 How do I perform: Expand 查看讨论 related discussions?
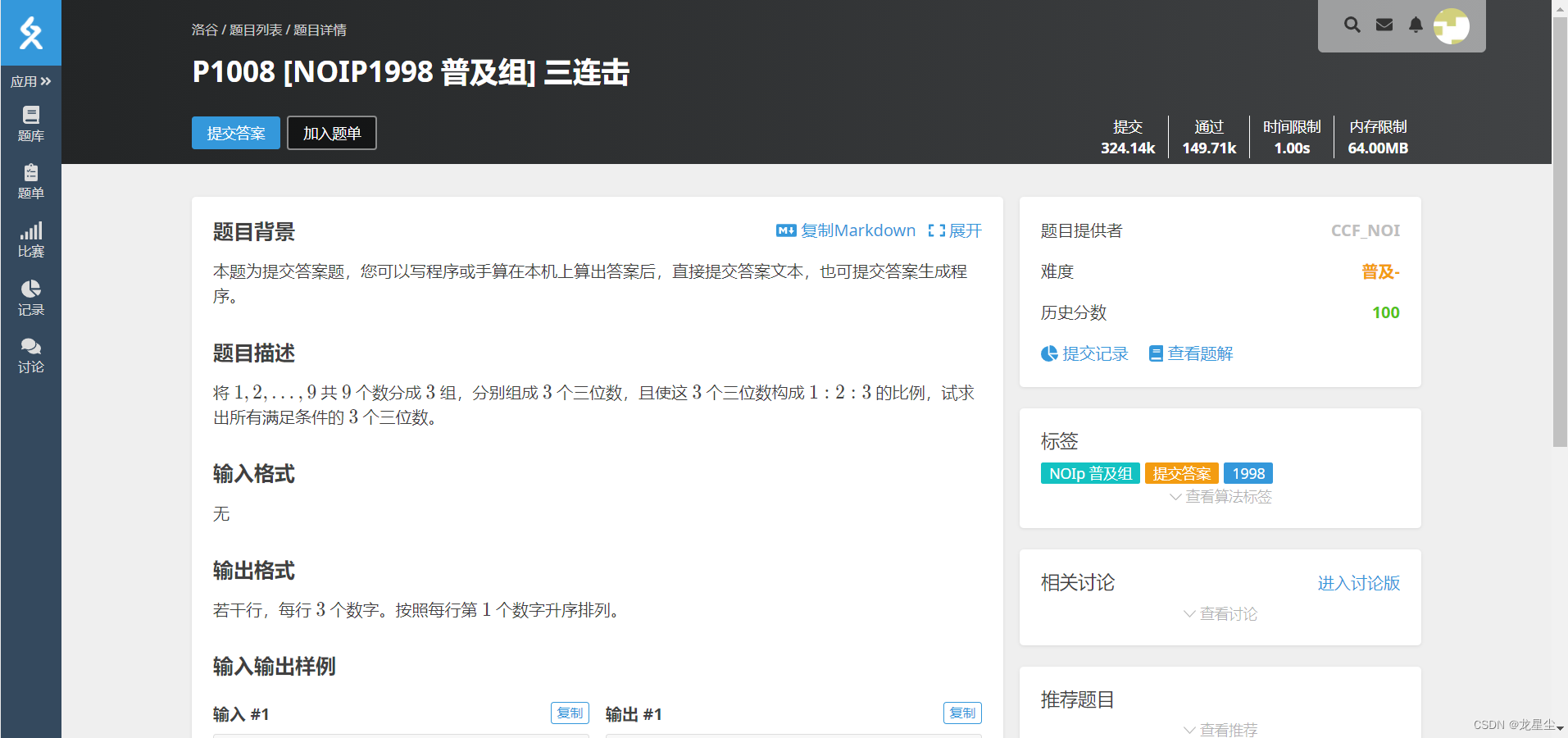coord(1220,613)
